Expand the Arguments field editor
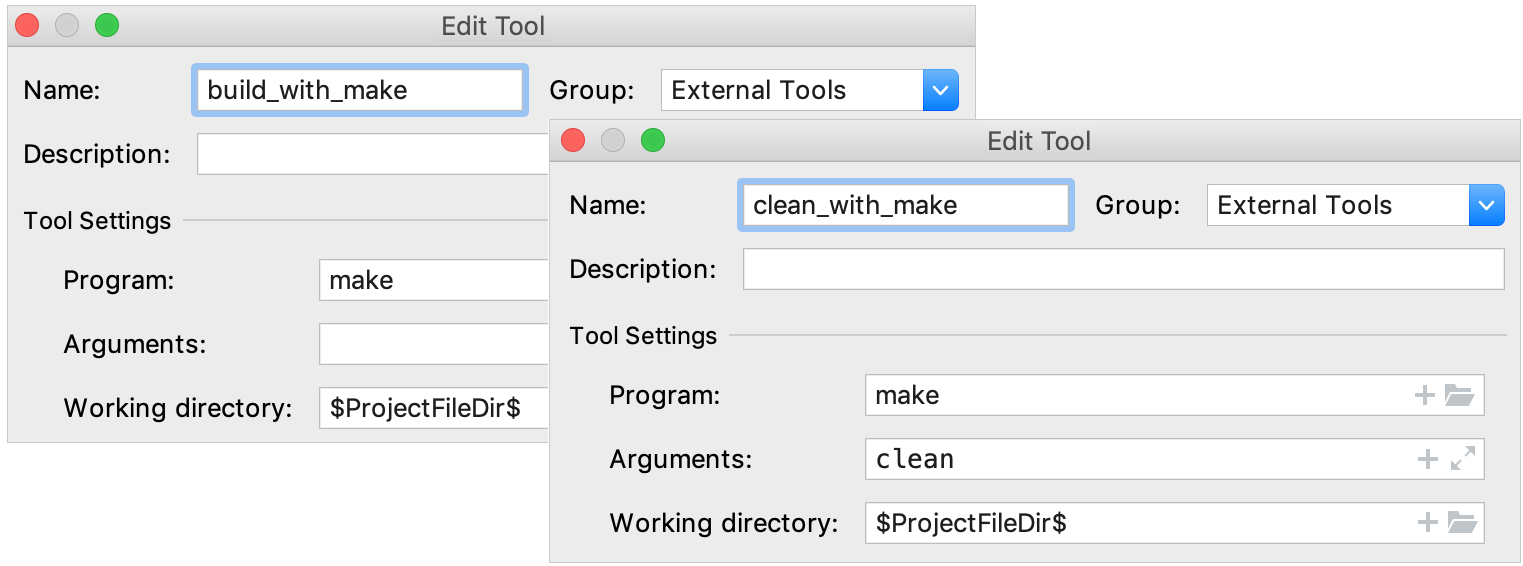 click(x=1462, y=460)
